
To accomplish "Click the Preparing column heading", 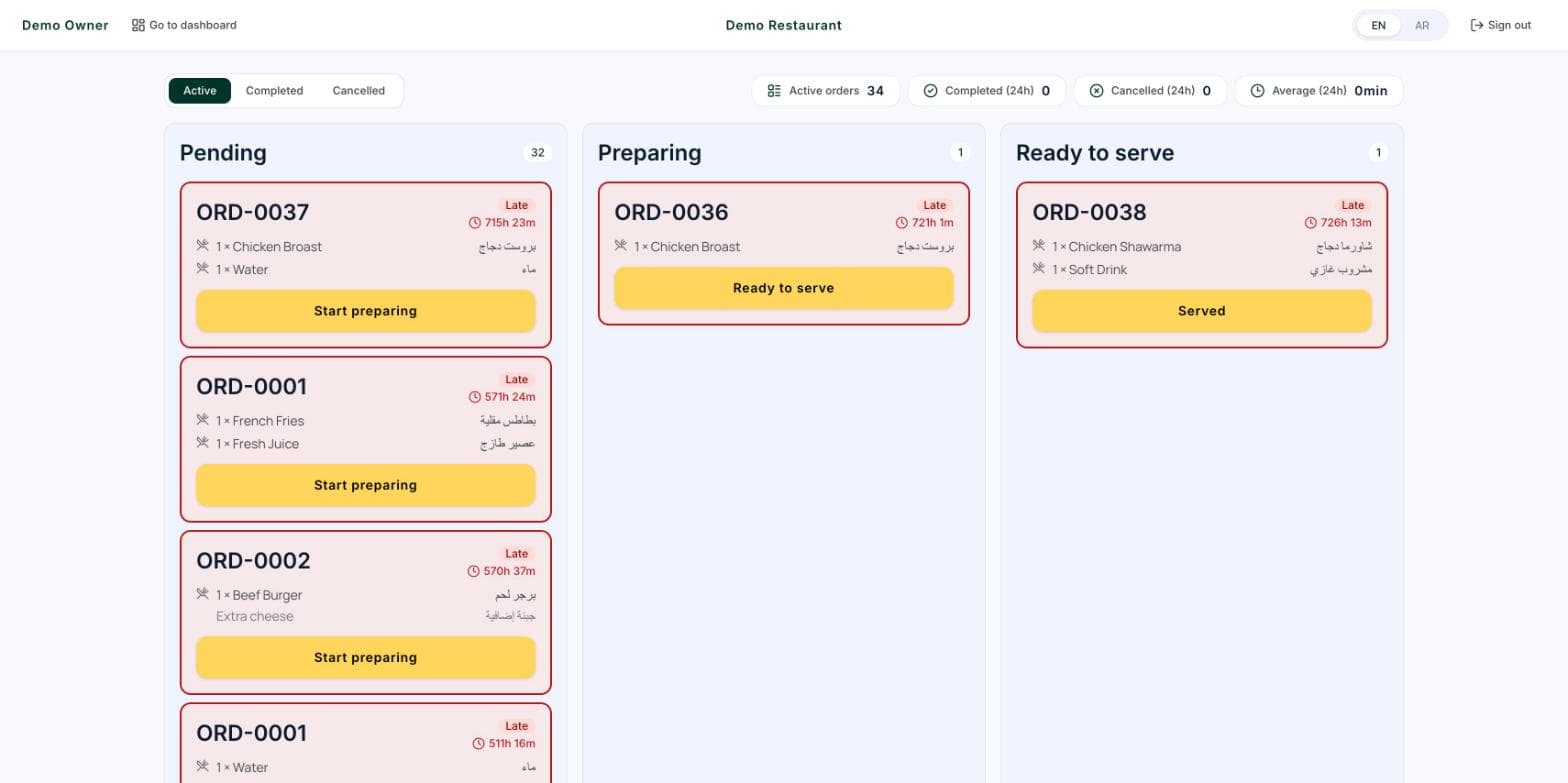I will pos(650,153).
